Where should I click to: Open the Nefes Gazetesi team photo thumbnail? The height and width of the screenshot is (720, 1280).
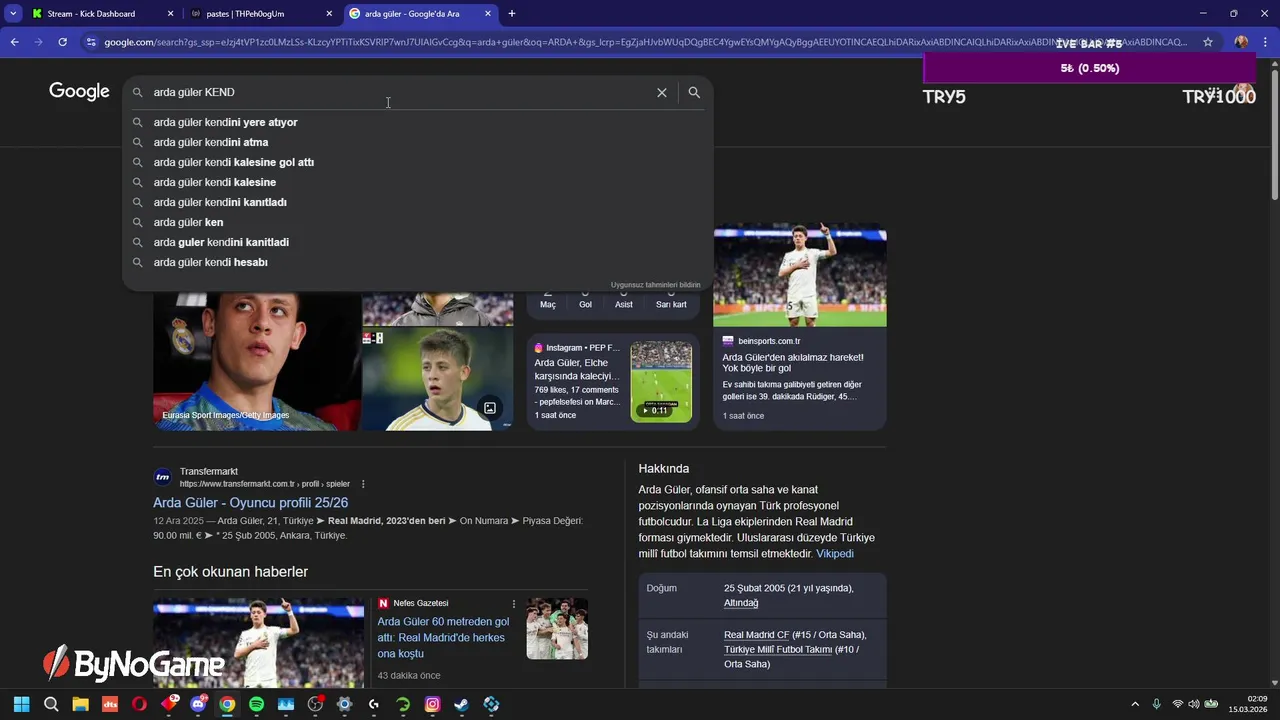pyautogui.click(x=557, y=628)
